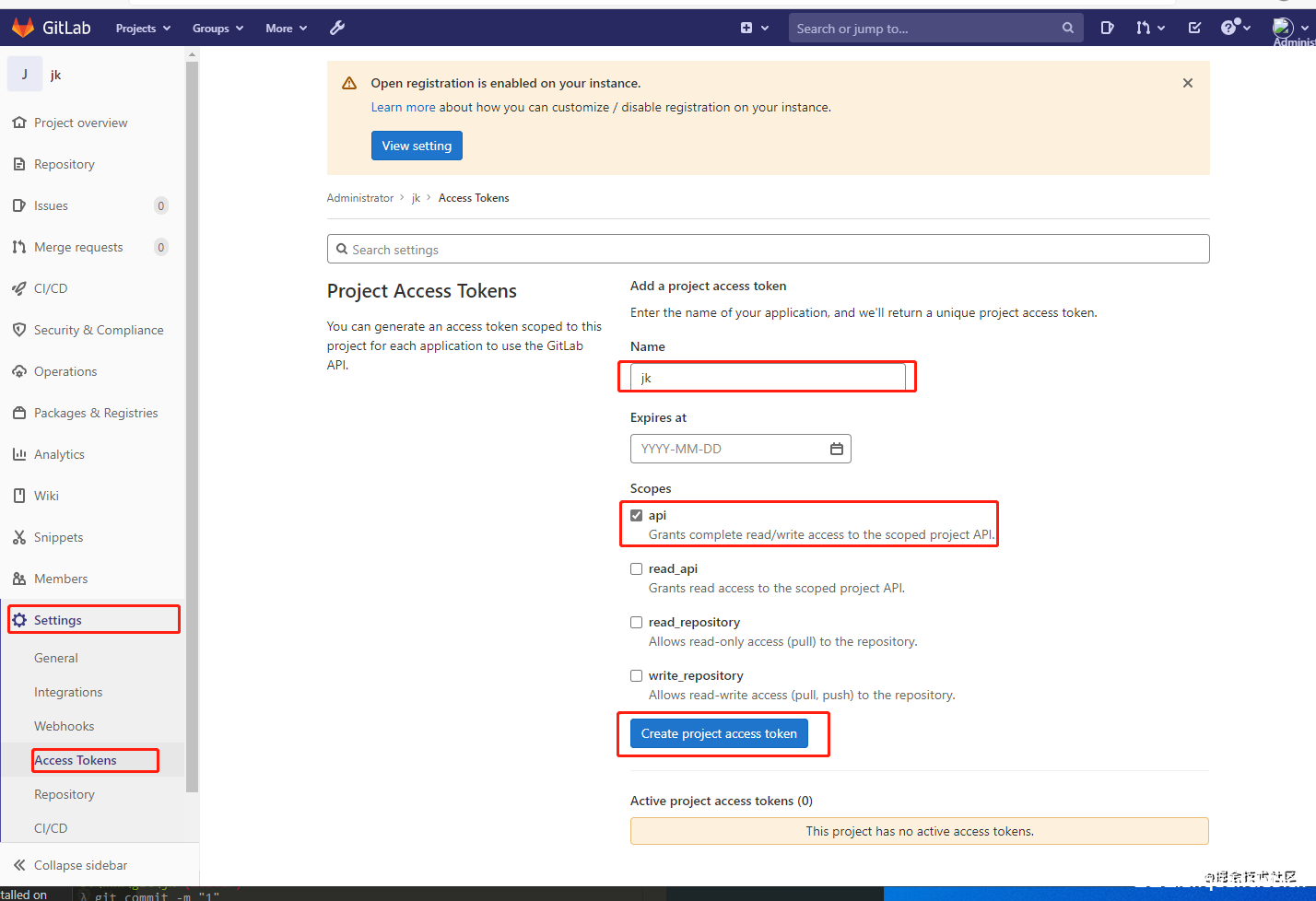
Task: Click the Admin Area wrench icon
Action: pyautogui.click(x=337, y=28)
